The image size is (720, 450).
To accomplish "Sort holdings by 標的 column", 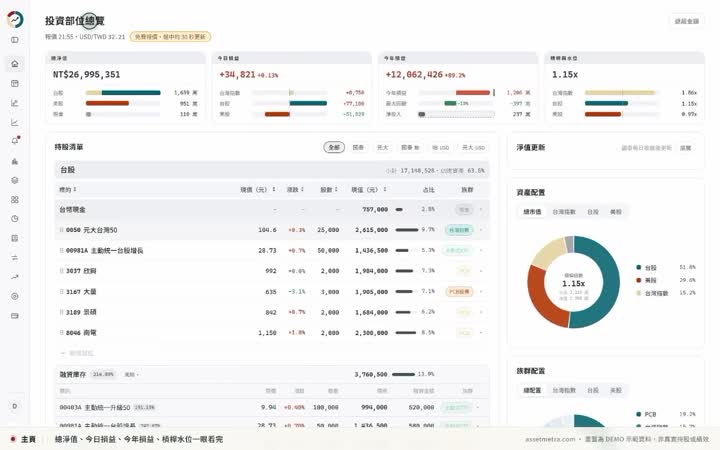I will pos(68,190).
